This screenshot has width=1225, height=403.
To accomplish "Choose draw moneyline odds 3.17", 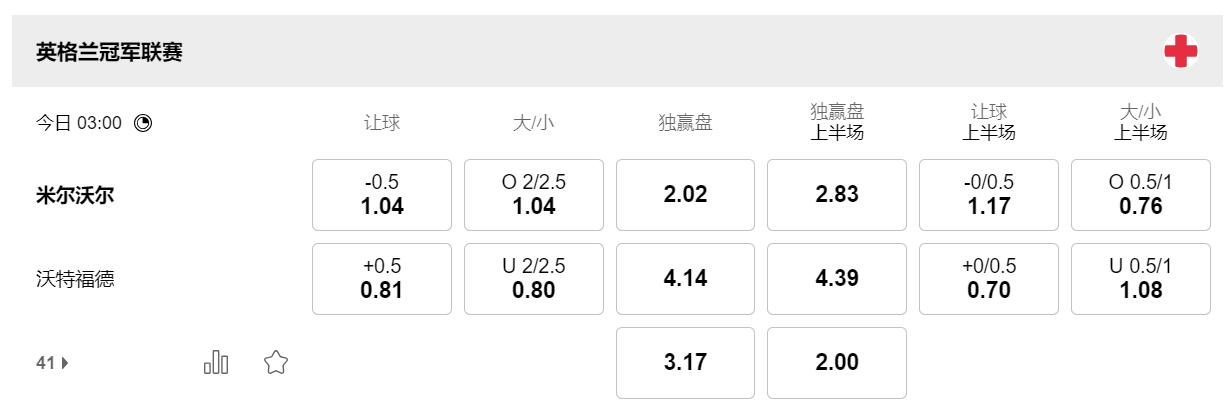I will click(x=685, y=363).
